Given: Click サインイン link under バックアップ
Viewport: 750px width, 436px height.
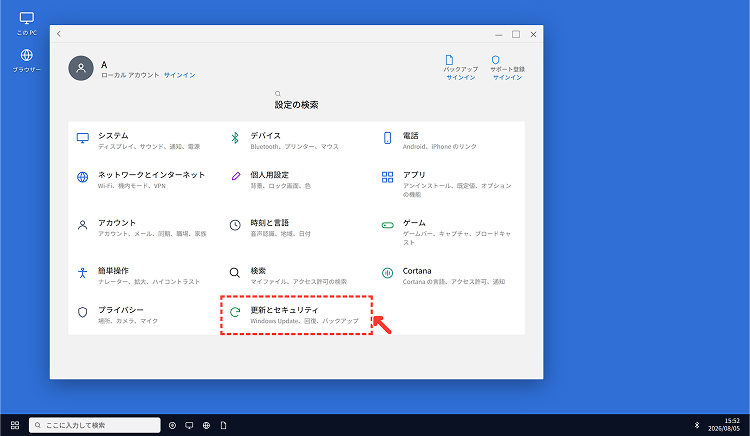Looking at the screenshot, I should (461, 77).
